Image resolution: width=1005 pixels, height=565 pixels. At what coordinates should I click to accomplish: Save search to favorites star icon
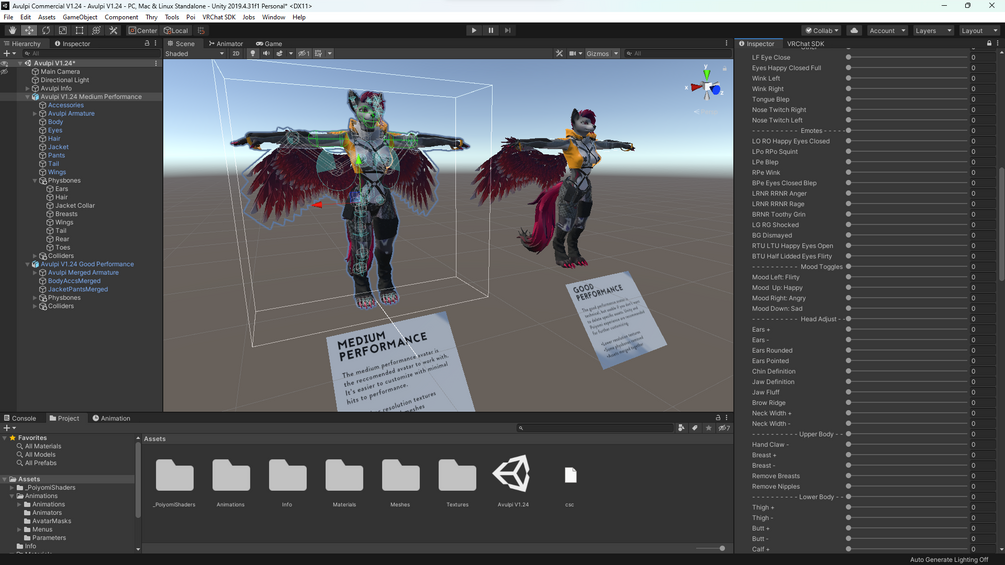click(x=708, y=428)
